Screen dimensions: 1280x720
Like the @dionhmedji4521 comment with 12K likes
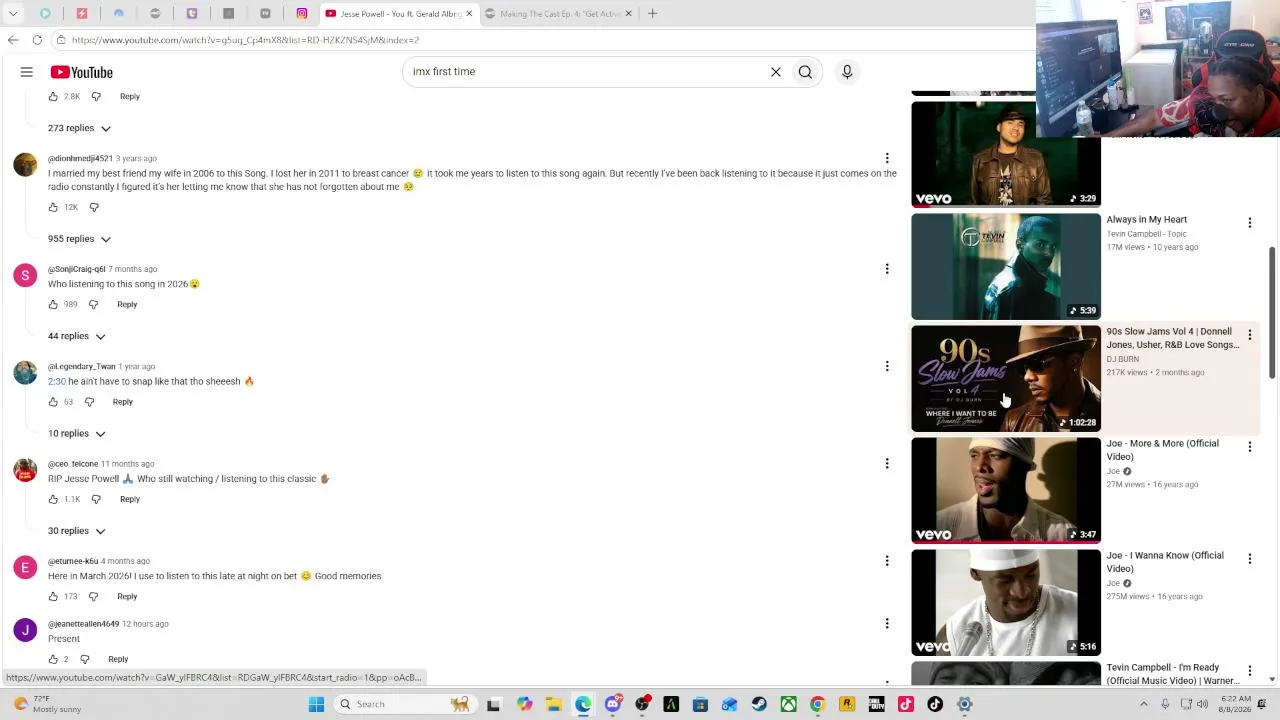(x=53, y=207)
